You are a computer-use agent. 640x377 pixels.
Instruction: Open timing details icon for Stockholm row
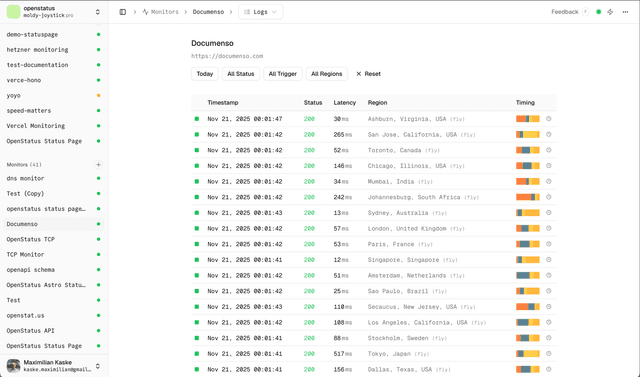[x=549, y=338]
